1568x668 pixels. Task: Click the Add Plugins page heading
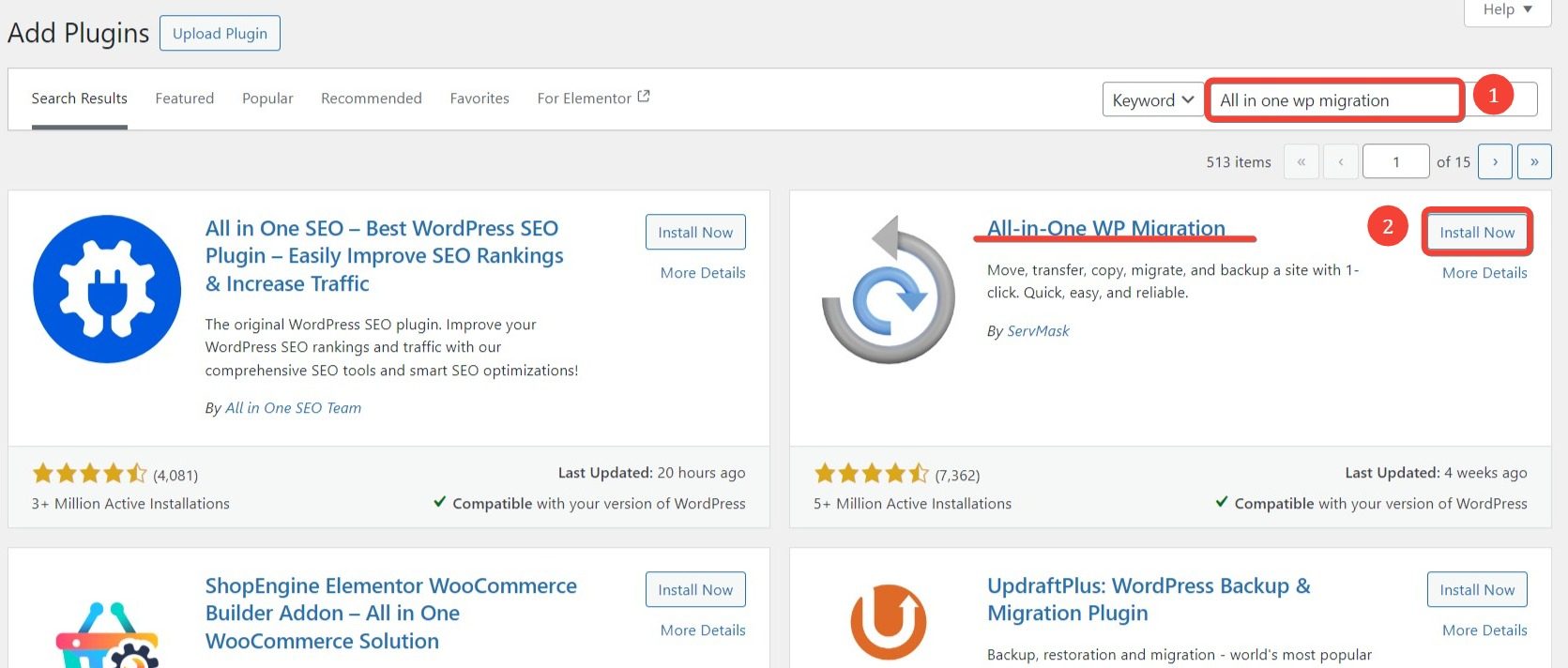coord(79,33)
